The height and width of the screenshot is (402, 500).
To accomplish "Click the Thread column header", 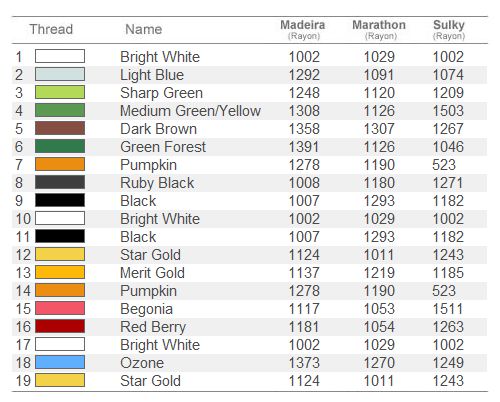I will click(51, 29).
